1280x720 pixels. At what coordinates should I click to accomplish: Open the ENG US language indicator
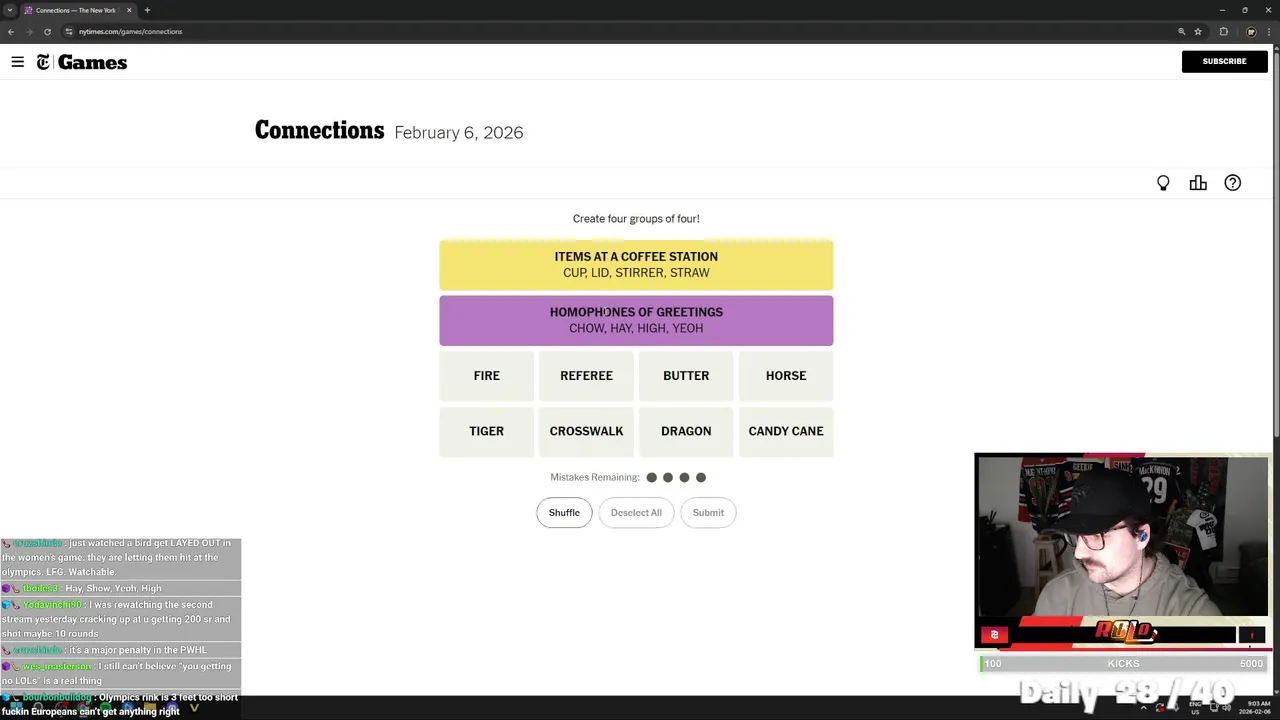click(1197, 708)
